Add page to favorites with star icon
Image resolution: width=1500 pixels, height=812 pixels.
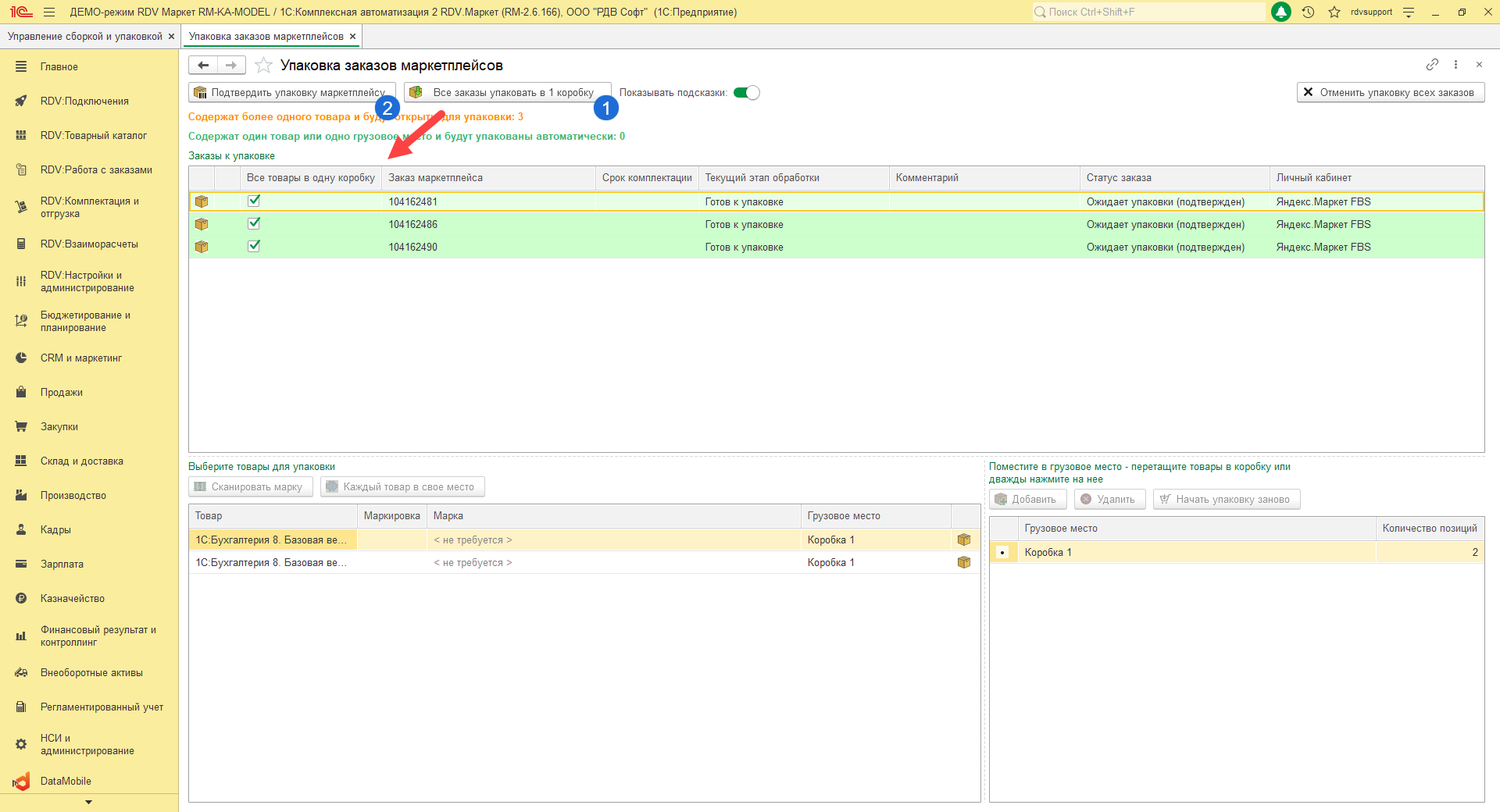click(x=264, y=66)
